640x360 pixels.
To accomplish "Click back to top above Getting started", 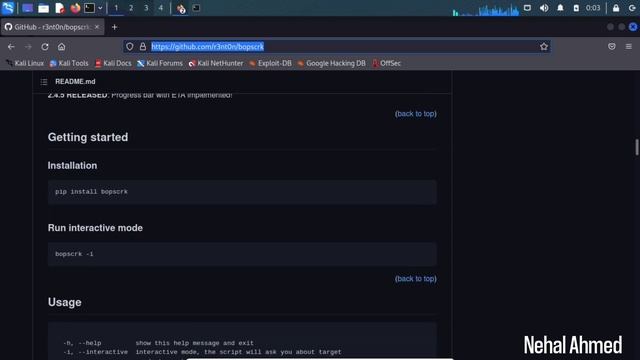I will (x=416, y=114).
